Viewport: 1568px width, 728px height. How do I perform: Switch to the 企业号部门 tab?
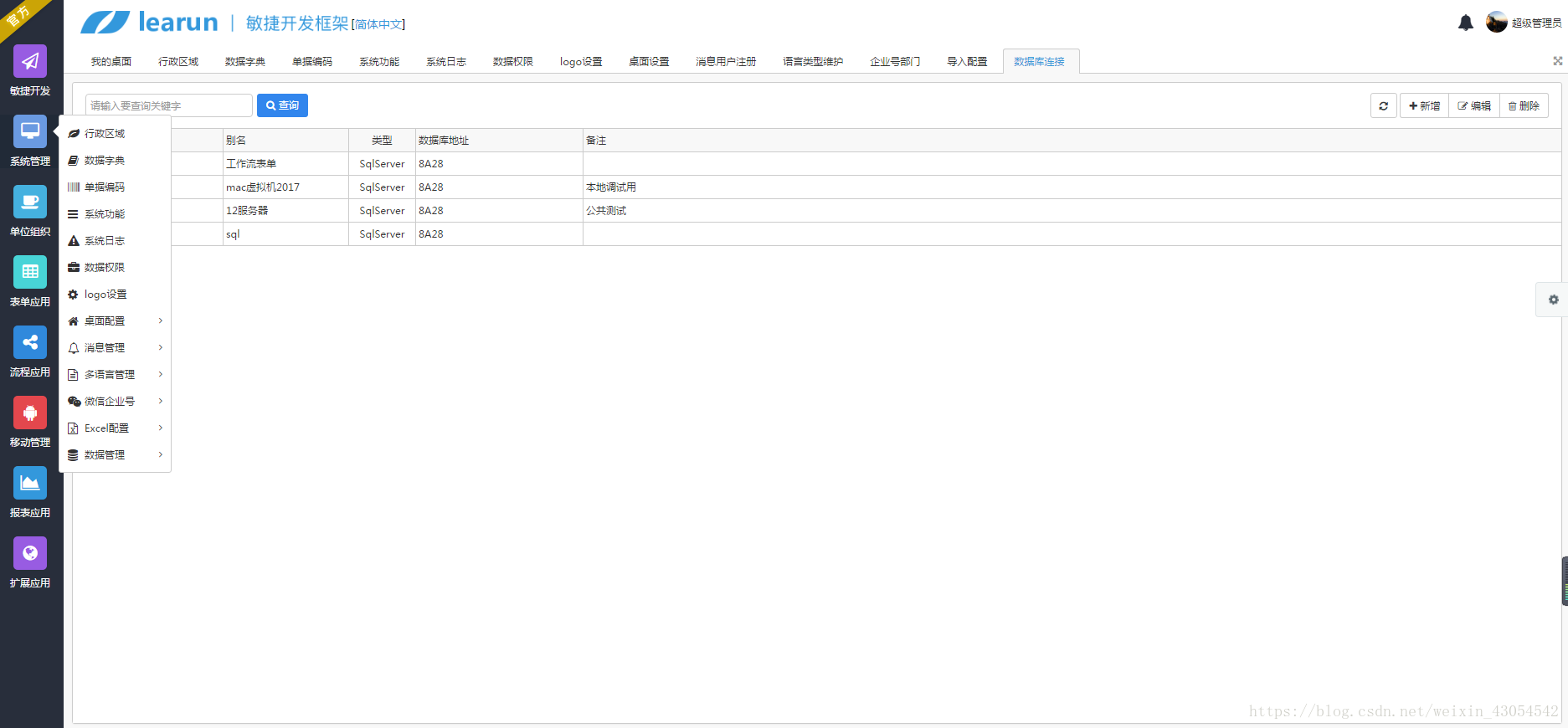[895, 61]
